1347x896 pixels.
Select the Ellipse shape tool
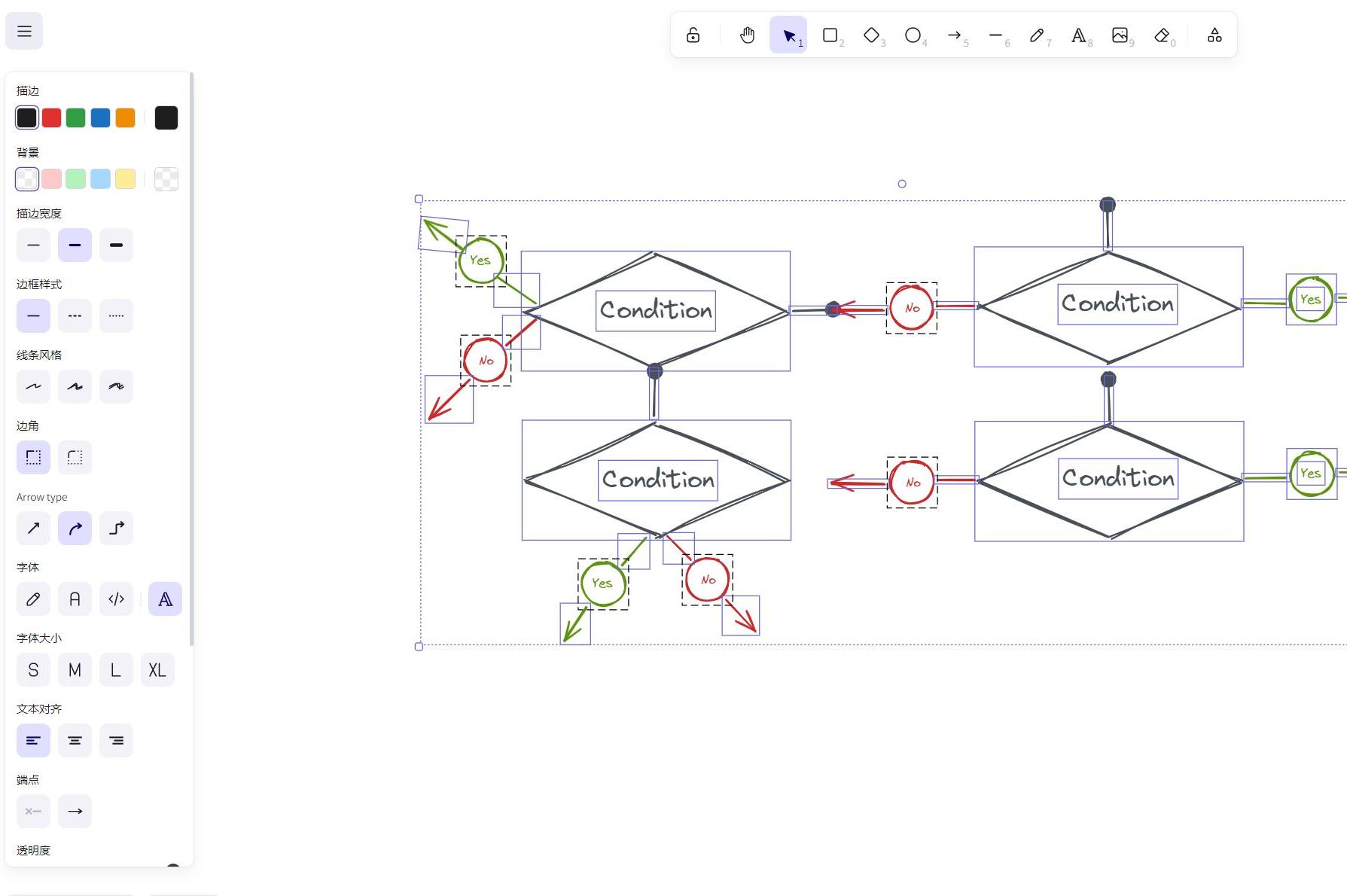[913, 35]
